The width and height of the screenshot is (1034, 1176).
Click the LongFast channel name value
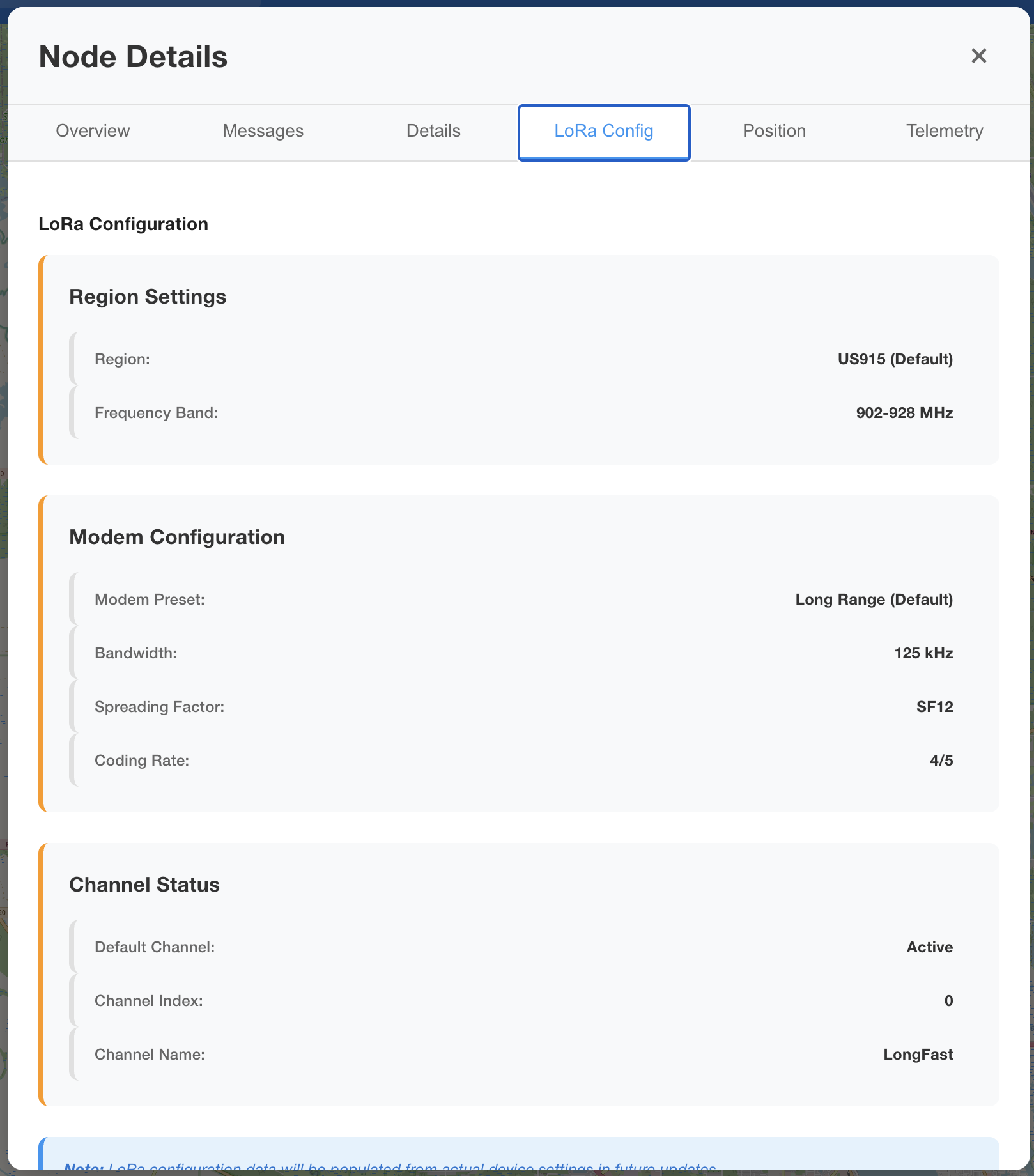click(918, 1054)
